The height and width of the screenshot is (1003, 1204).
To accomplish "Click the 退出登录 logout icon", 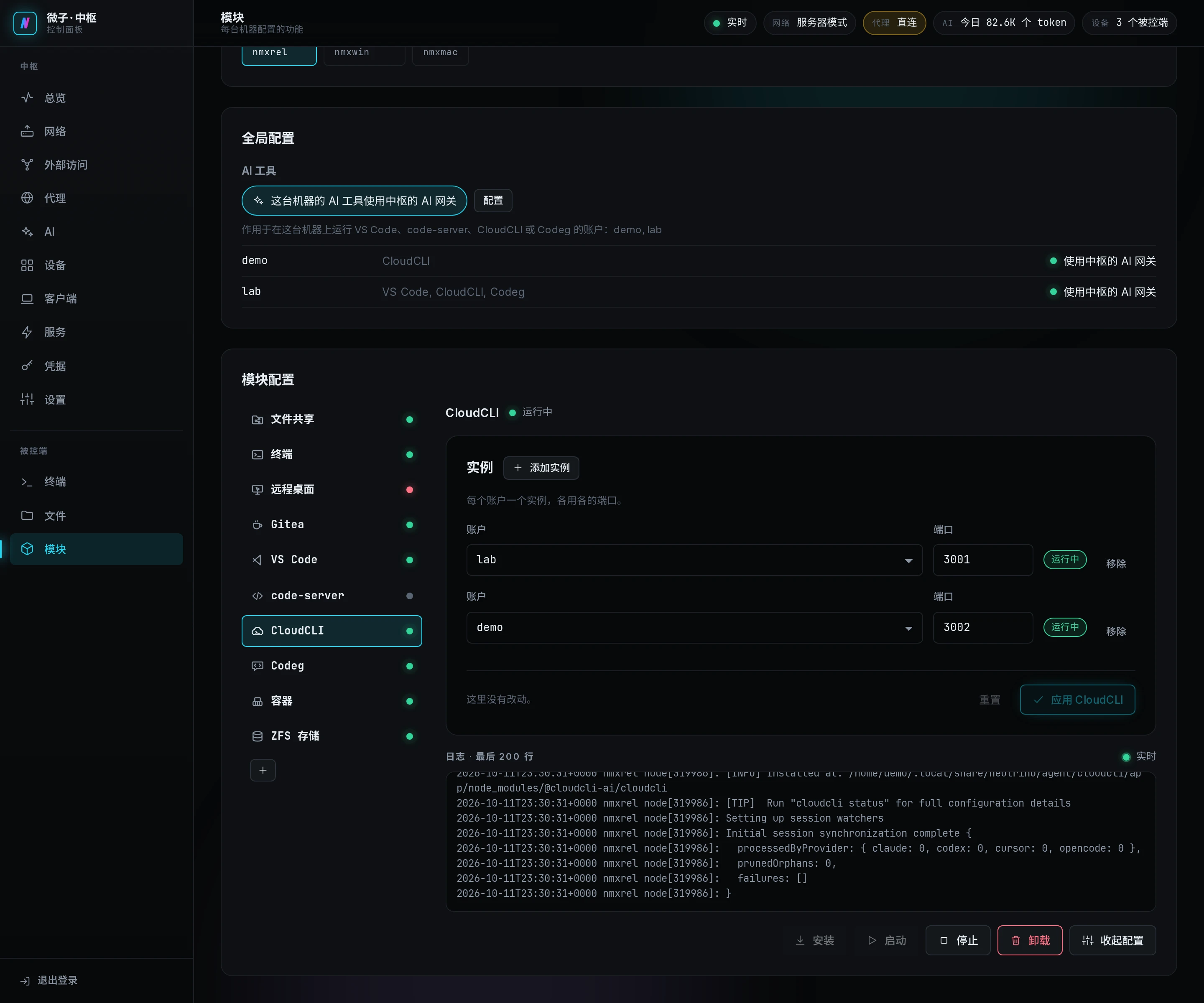I will pos(25,981).
